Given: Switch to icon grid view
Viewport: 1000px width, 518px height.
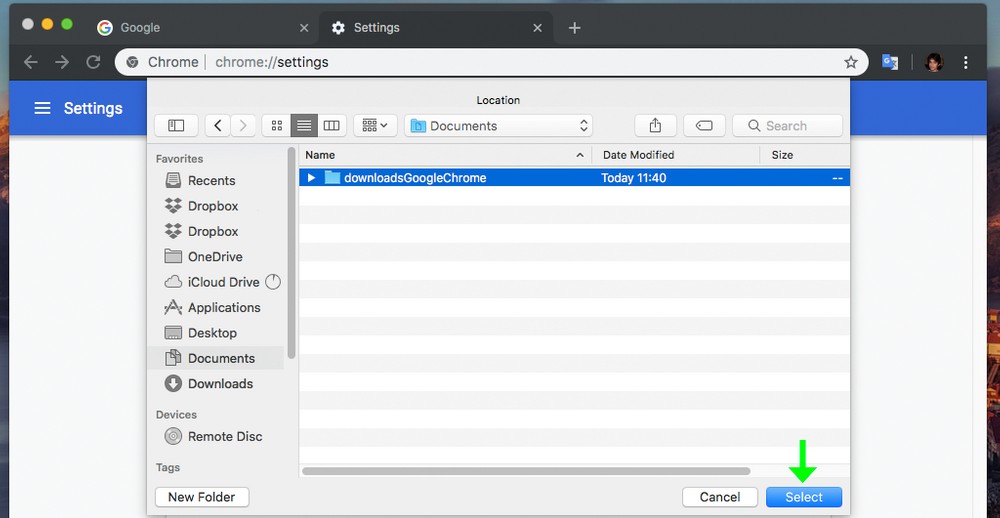Looking at the screenshot, I should (276, 126).
